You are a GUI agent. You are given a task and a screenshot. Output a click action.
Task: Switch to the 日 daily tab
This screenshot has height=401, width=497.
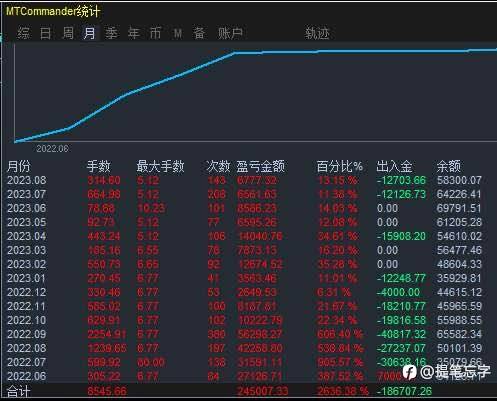[x=46, y=33]
